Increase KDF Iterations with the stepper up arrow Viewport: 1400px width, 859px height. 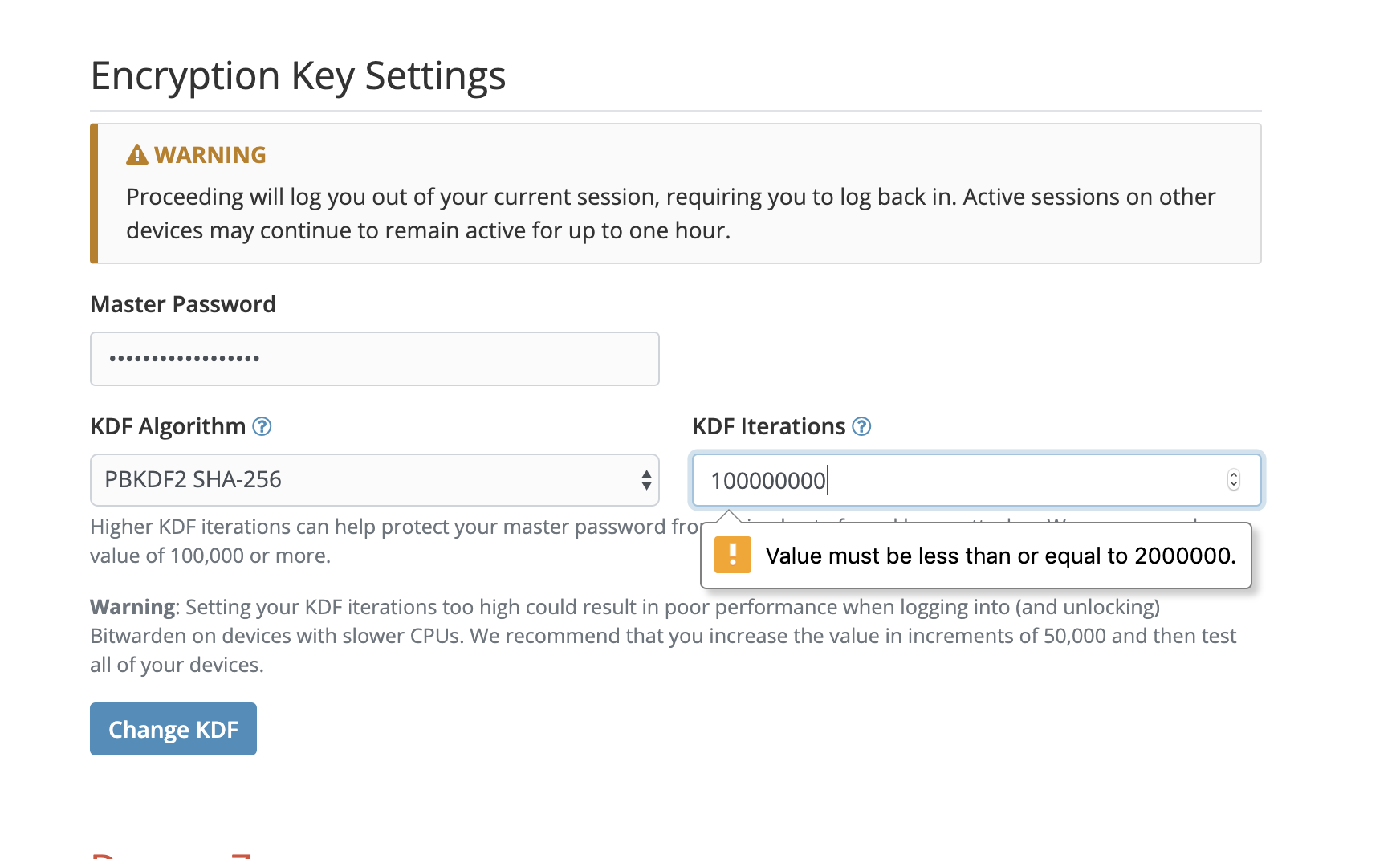pos(1234,474)
